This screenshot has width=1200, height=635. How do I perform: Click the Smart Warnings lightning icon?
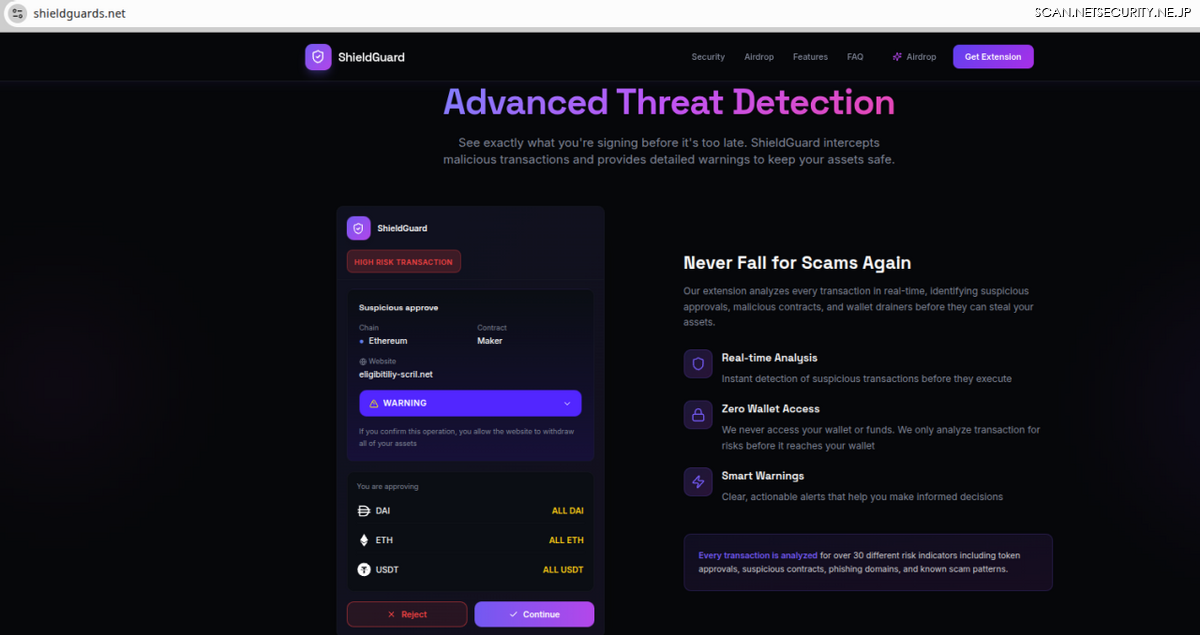698,482
